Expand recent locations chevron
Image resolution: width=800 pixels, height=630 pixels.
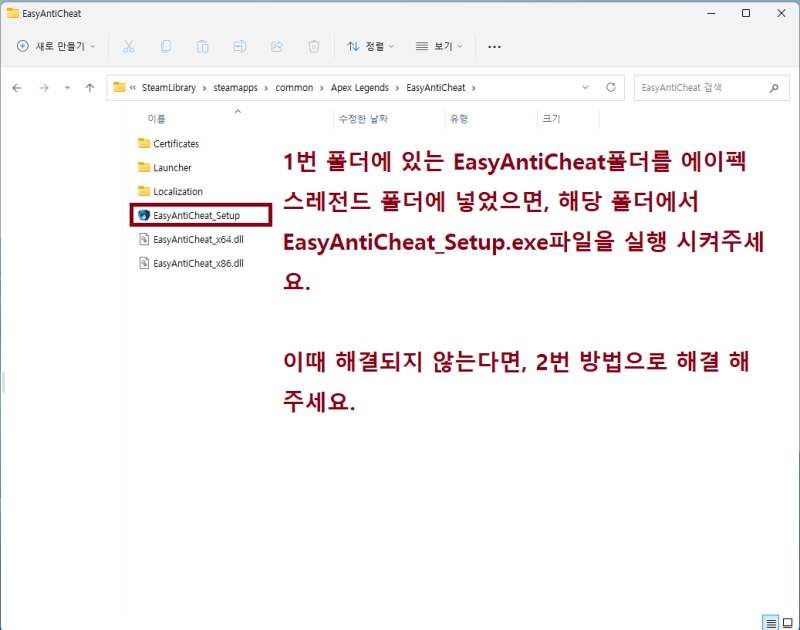pyautogui.click(x=67, y=88)
